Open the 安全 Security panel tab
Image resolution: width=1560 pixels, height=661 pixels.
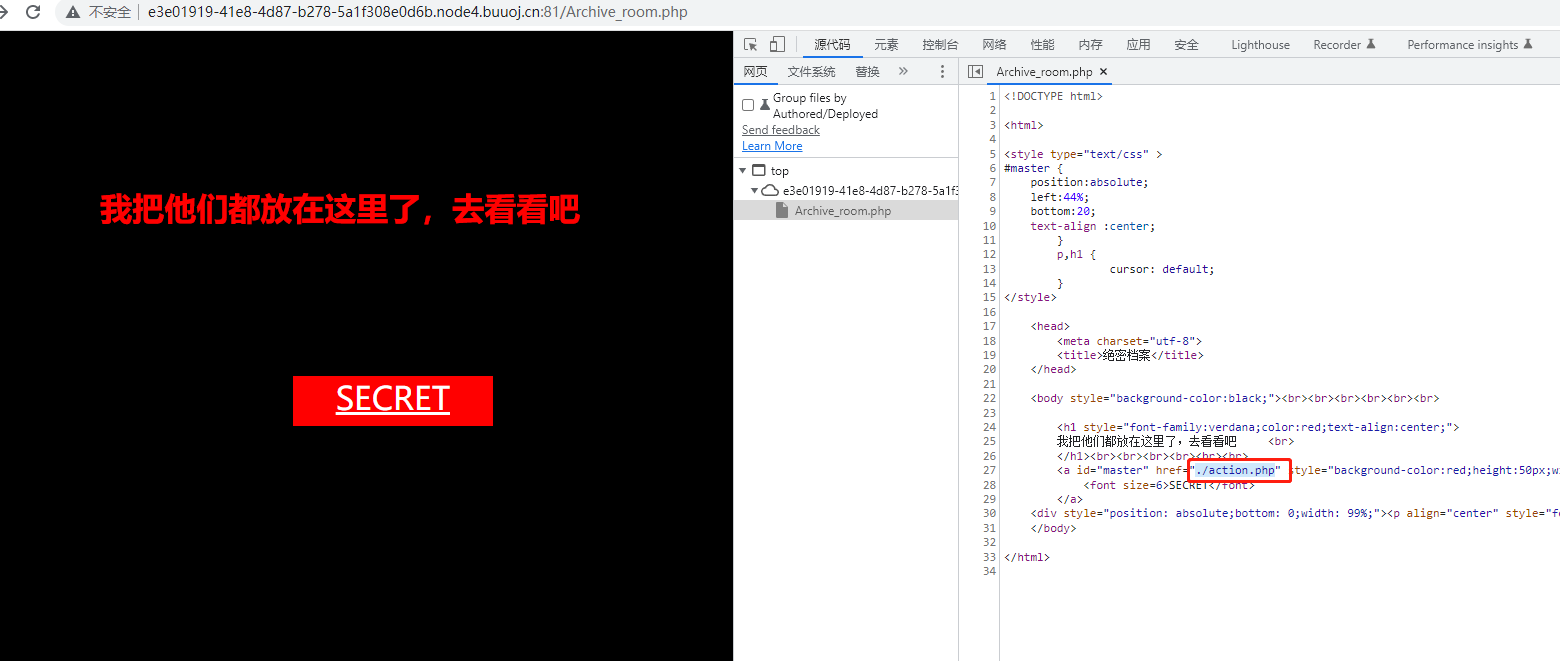(x=1186, y=45)
